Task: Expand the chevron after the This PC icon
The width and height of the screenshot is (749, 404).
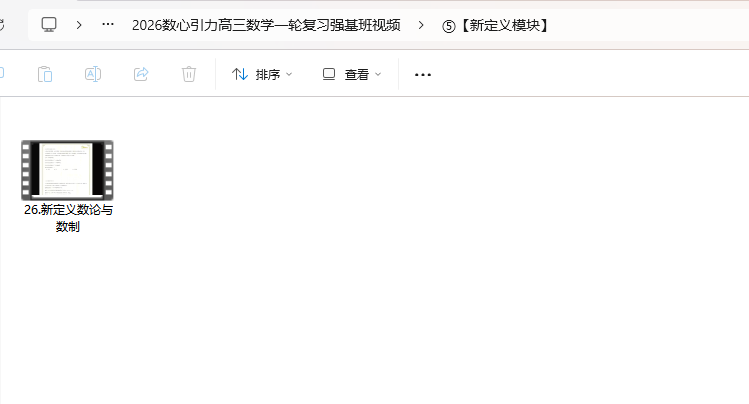Action: (79, 25)
